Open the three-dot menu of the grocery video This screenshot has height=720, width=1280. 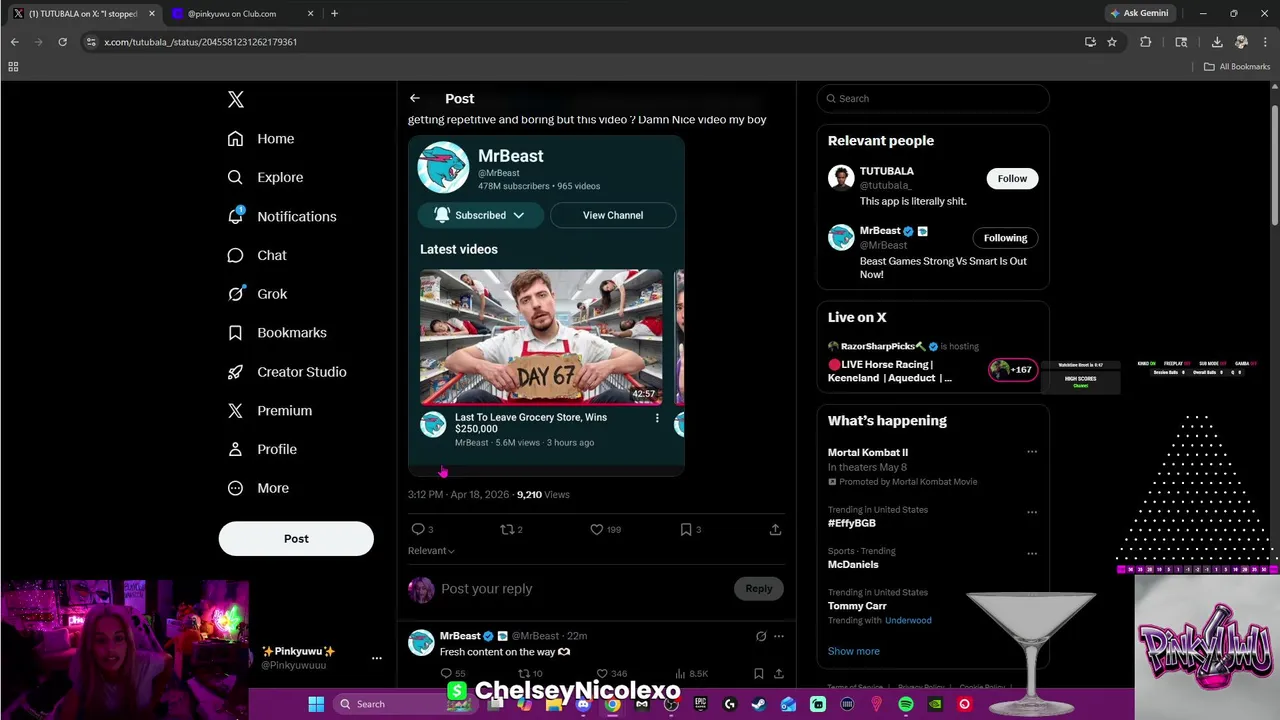tap(657, 418)
